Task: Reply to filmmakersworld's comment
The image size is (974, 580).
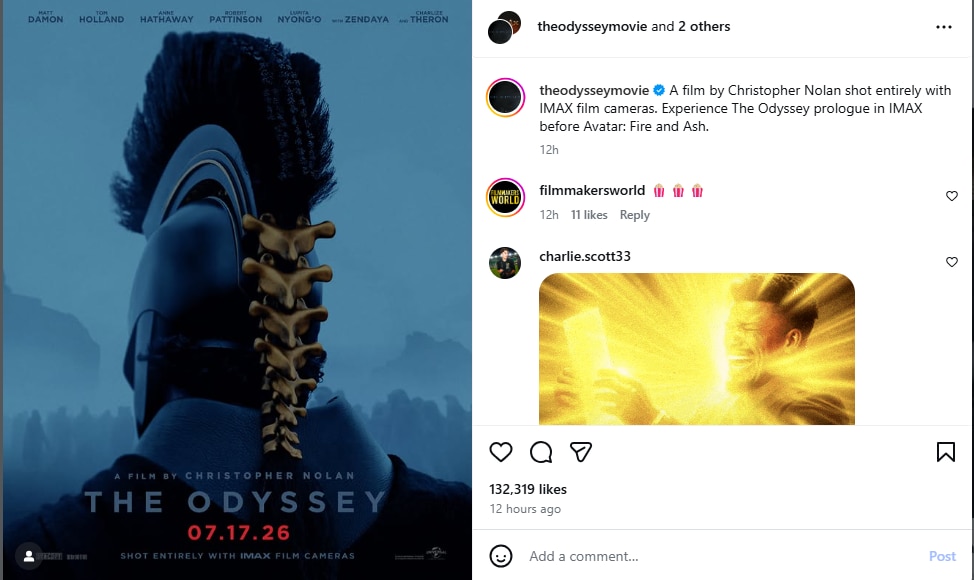Action: (634, 215)
